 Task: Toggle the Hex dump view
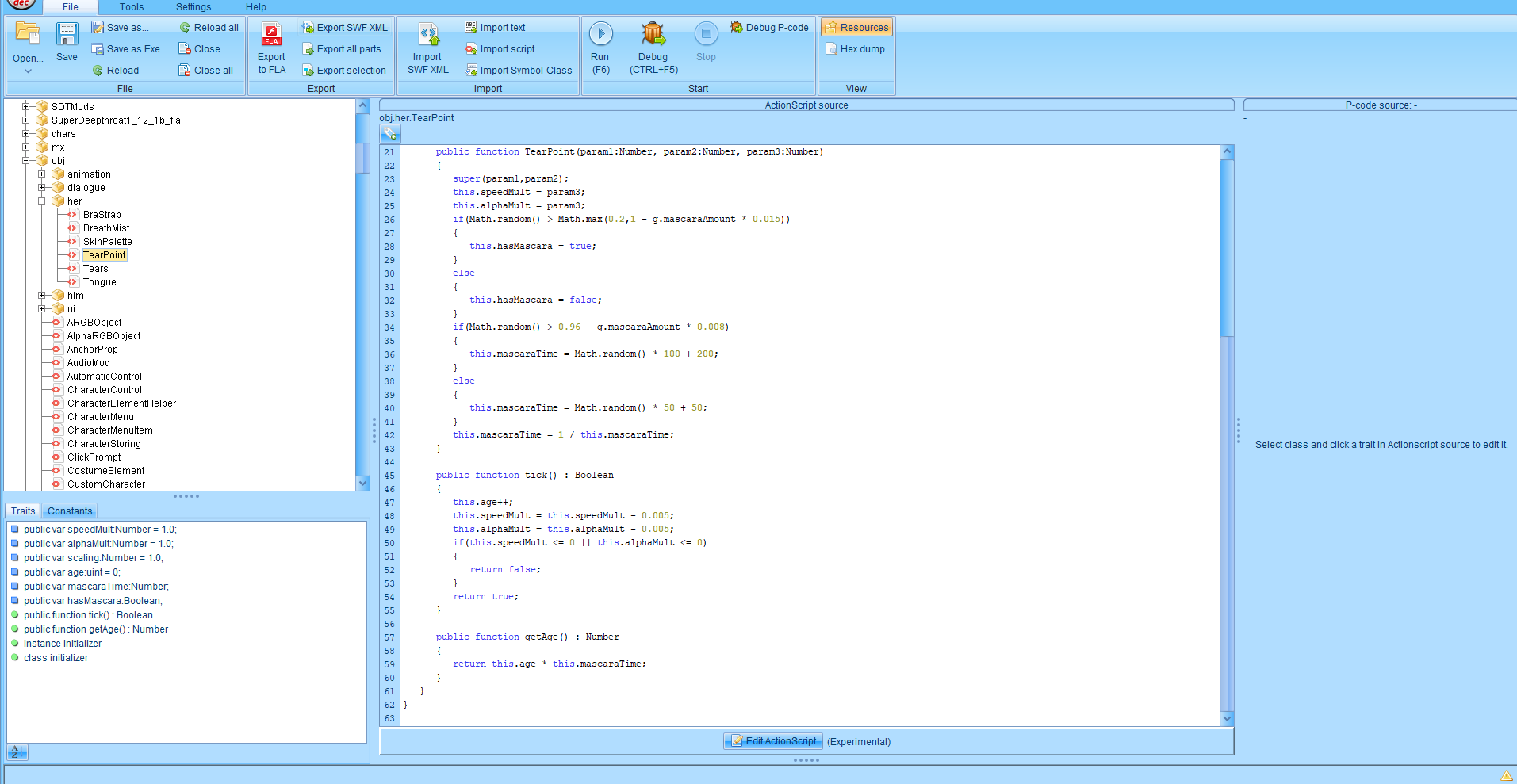(855, 48)
